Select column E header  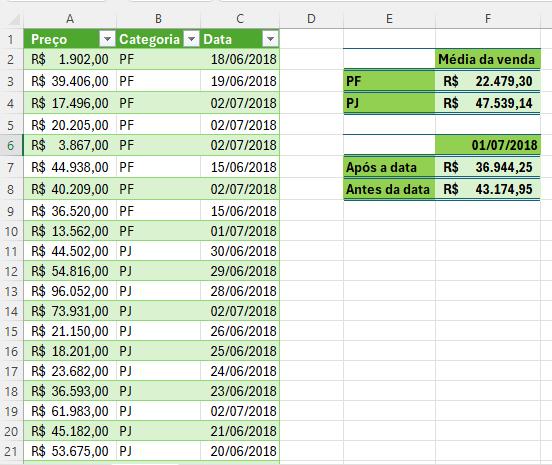coord(389,19)
